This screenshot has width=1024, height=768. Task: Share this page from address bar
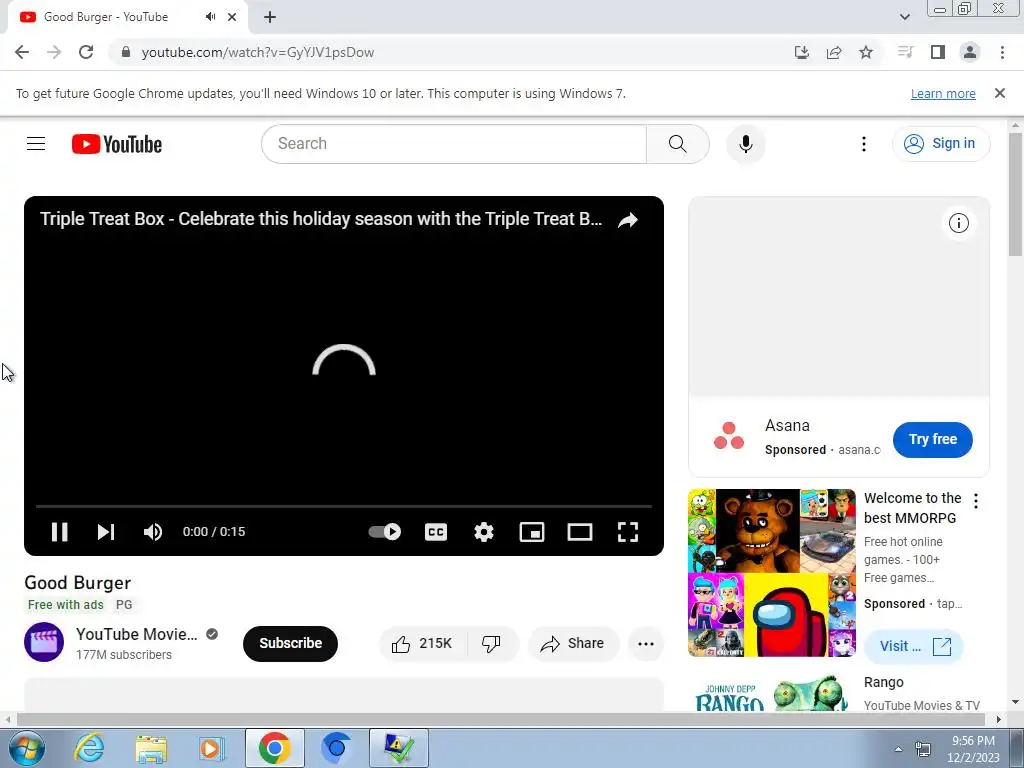point(834,52)
